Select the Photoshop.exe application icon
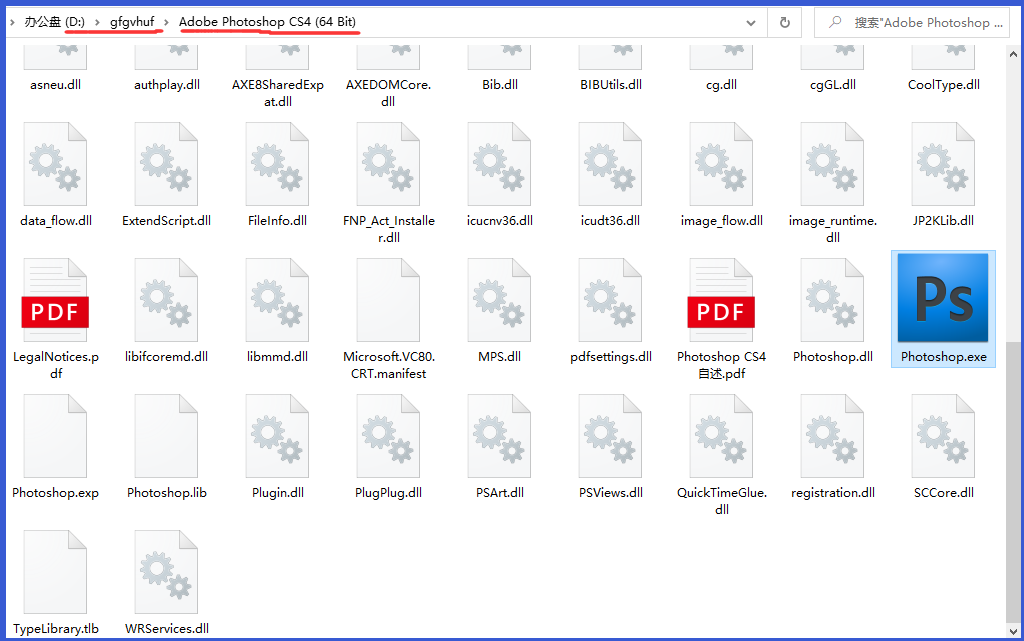The width and height of the screenshot is (1024, 641). pyautogui.click(x=943, y=299)
